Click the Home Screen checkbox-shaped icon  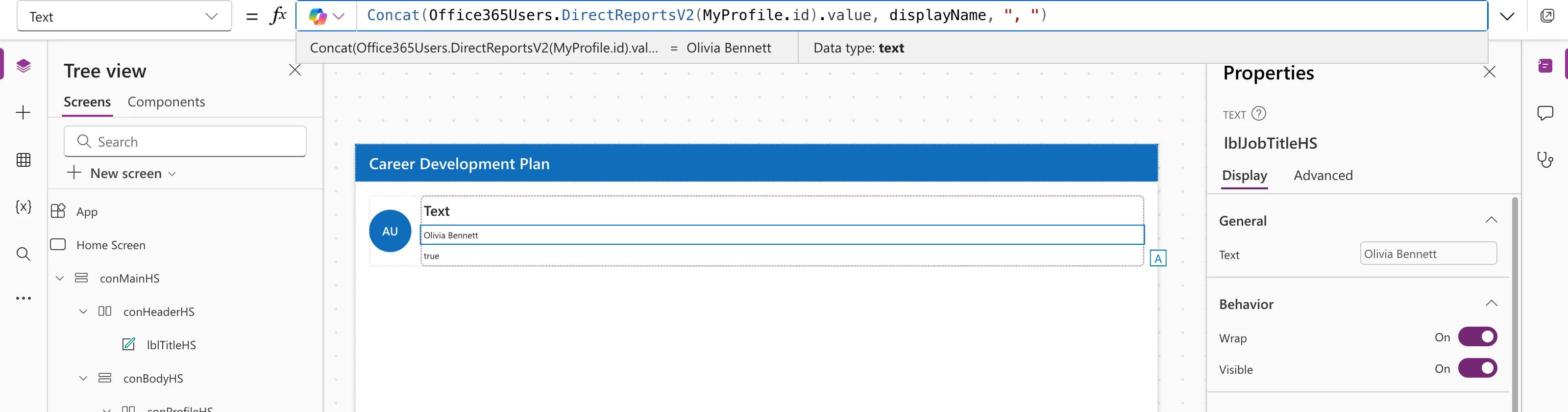pyautogui.click(x=58, y=244)
